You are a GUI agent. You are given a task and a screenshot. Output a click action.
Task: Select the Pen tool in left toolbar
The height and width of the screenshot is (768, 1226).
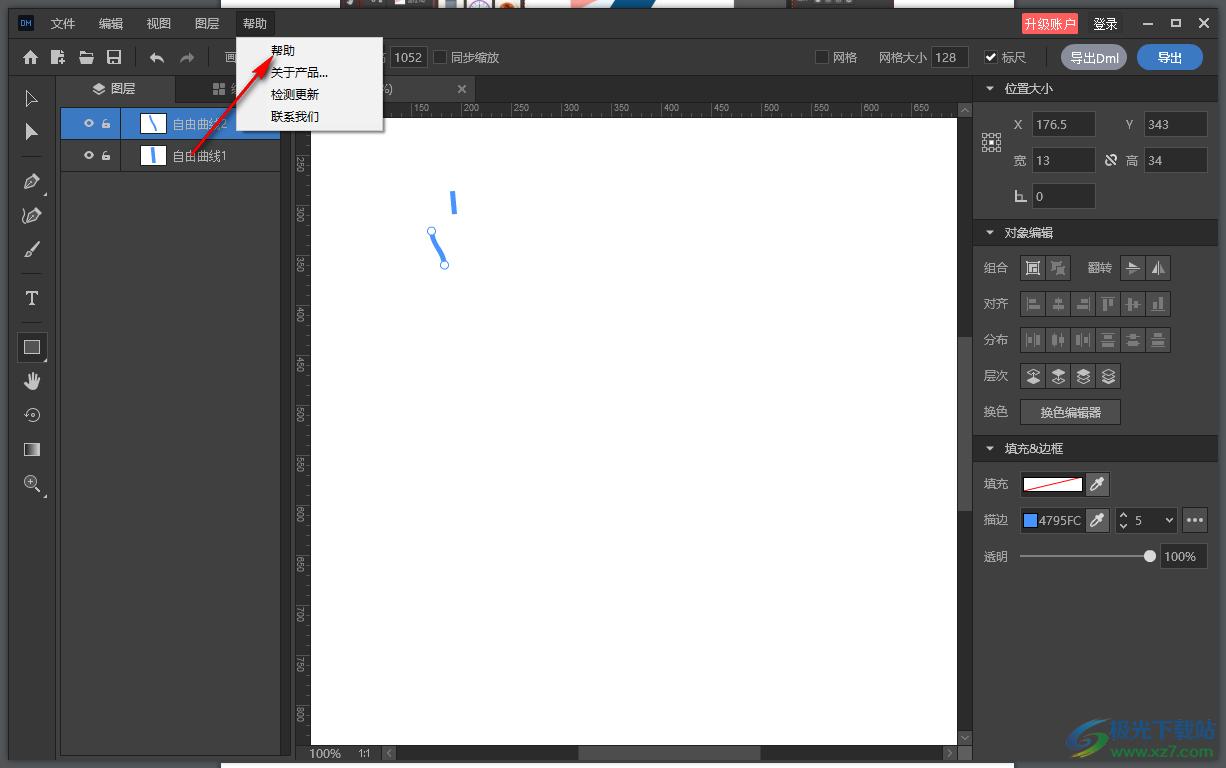[31, 182]
